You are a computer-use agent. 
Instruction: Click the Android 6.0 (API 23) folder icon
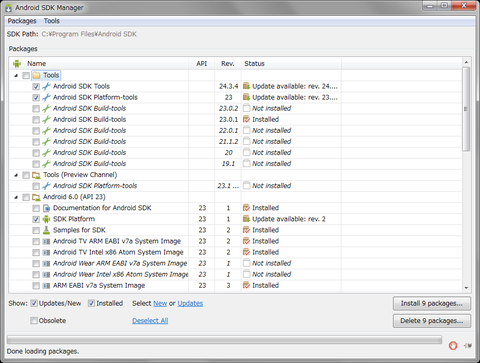point(36,197)
